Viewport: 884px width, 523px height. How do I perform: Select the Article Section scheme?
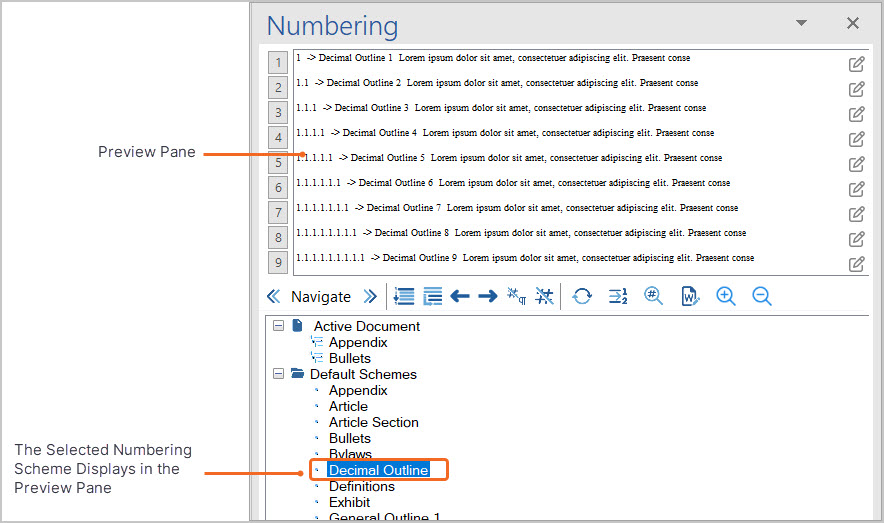[x=374, y=422]
